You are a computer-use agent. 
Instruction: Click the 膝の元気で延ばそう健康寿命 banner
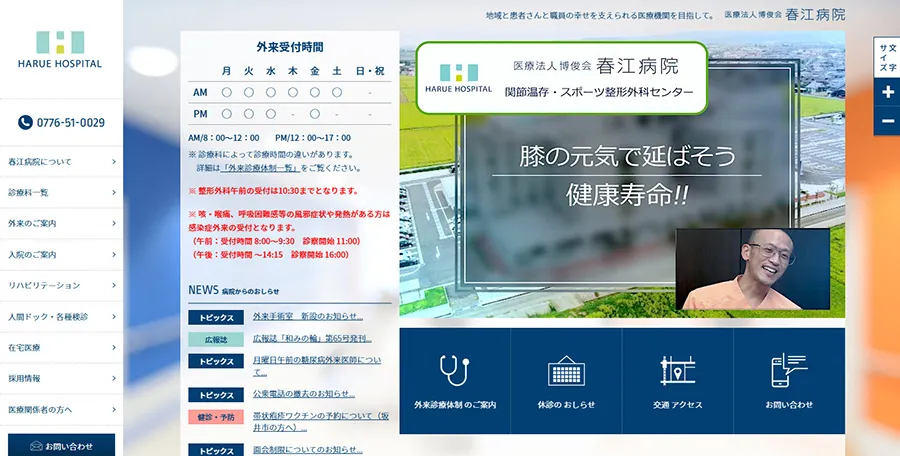coord(627,175)
